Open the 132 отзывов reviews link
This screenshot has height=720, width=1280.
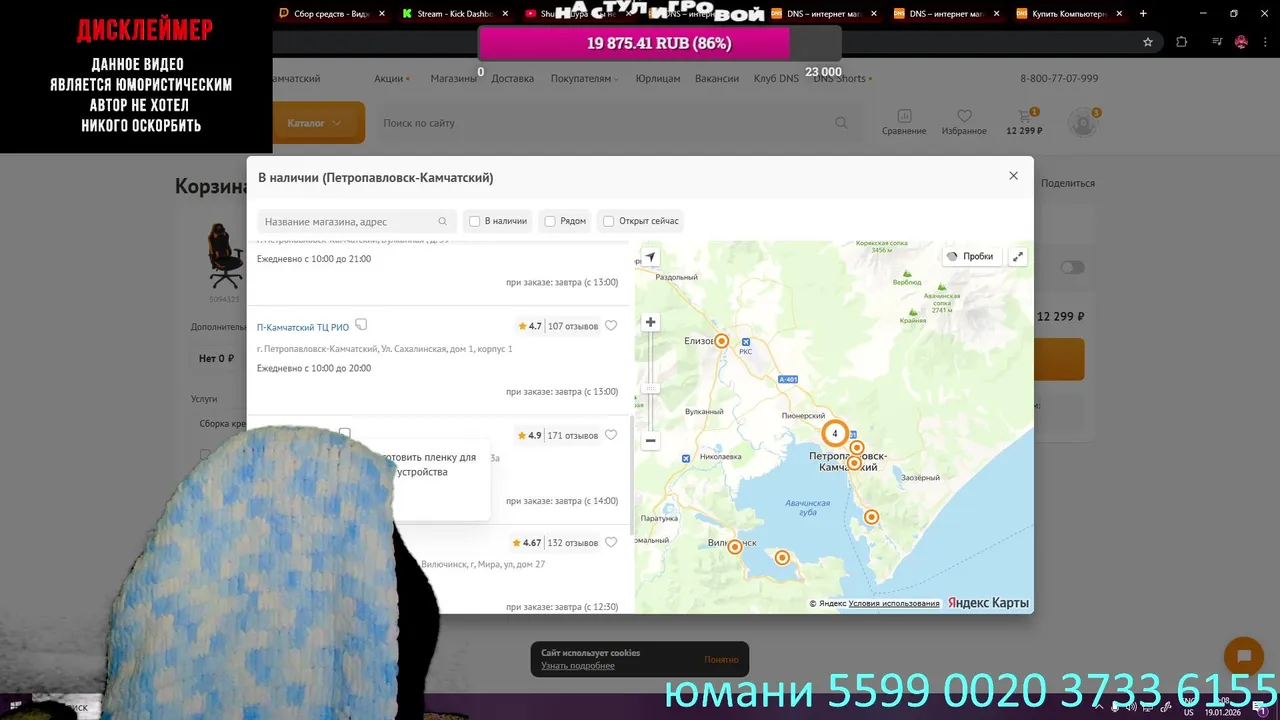573,543
